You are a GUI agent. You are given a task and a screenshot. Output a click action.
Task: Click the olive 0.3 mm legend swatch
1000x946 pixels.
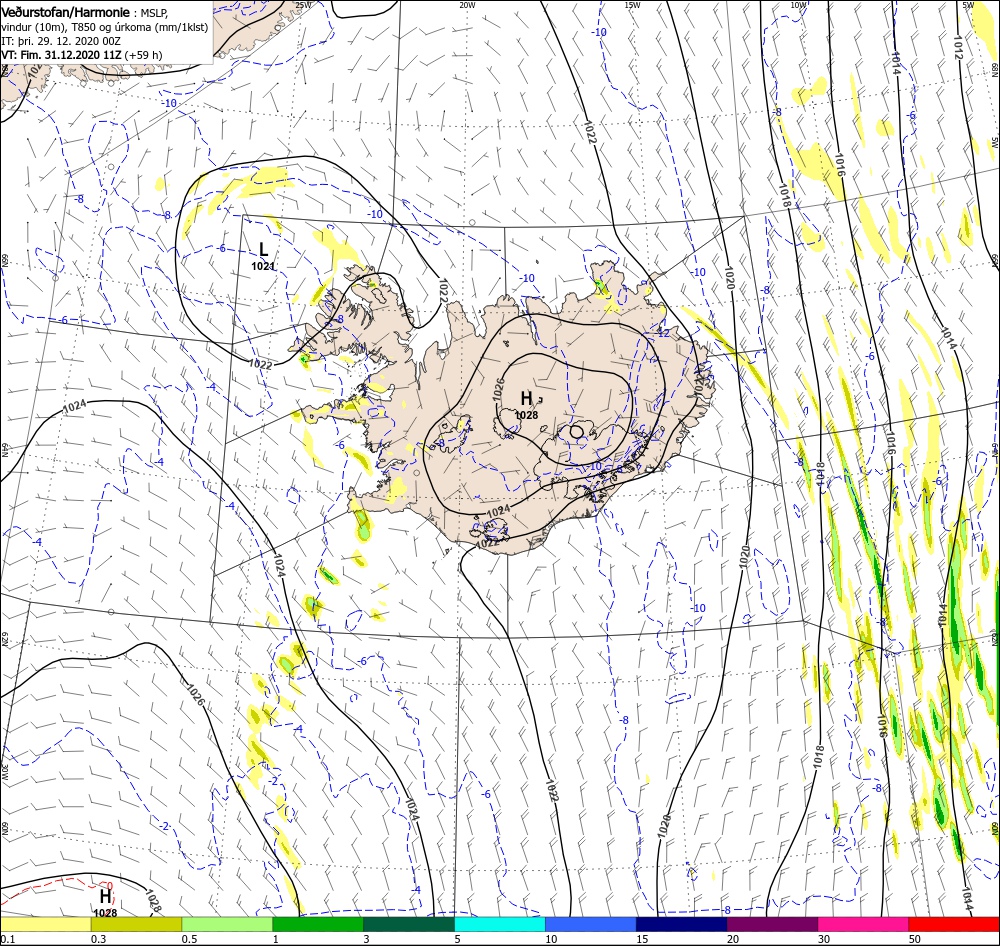(136, 924)
